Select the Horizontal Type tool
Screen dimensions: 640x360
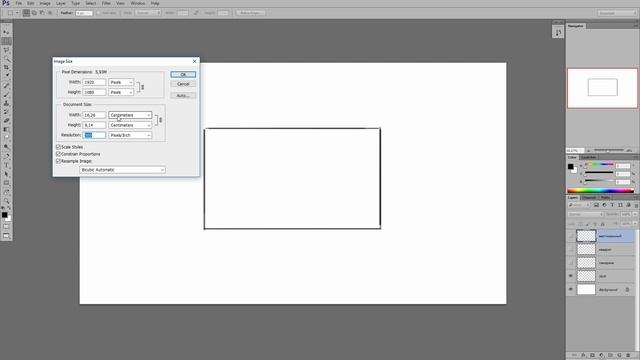(6, 165)
